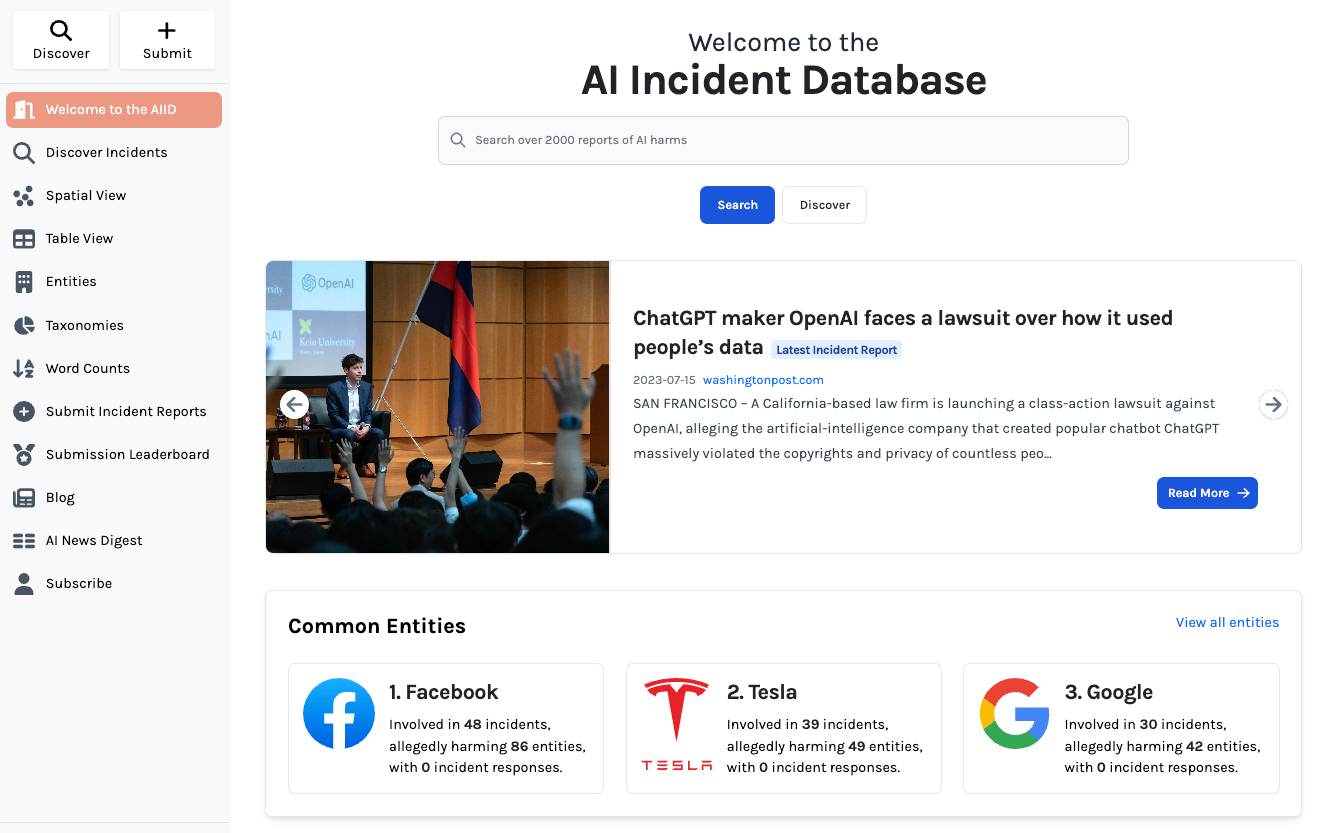Open the Tesla logo entity card
Screen dimensions: 1320x833
coord(677,724)
